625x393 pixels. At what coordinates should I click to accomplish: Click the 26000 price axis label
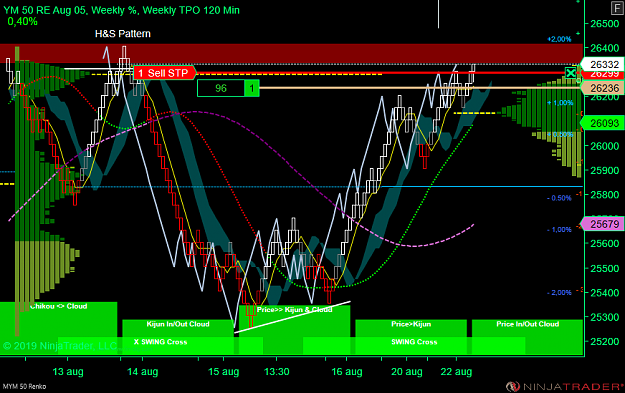point(605,146)
